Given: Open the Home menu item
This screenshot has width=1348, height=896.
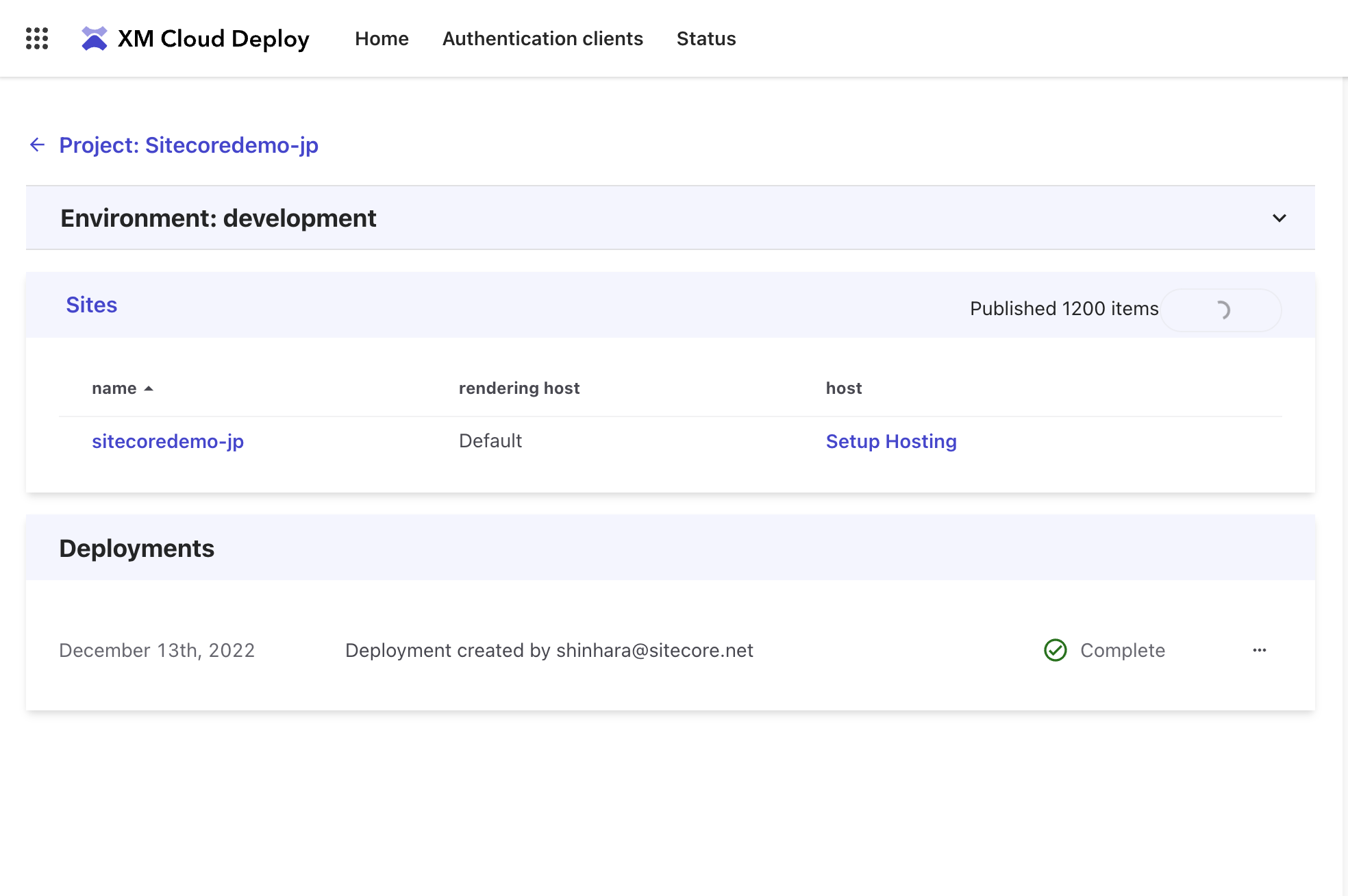Looking at the screenshot, I should pos(382,38).
